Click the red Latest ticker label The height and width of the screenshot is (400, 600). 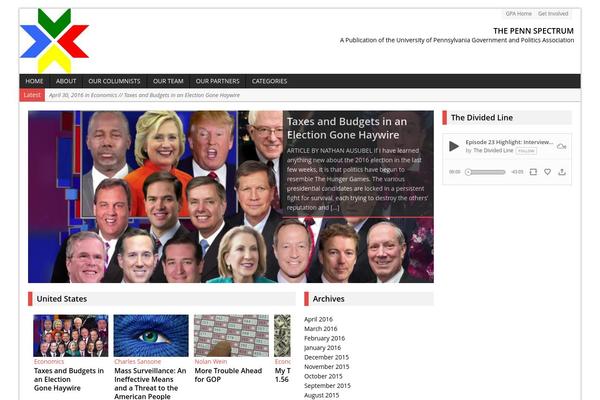point(32,95)
